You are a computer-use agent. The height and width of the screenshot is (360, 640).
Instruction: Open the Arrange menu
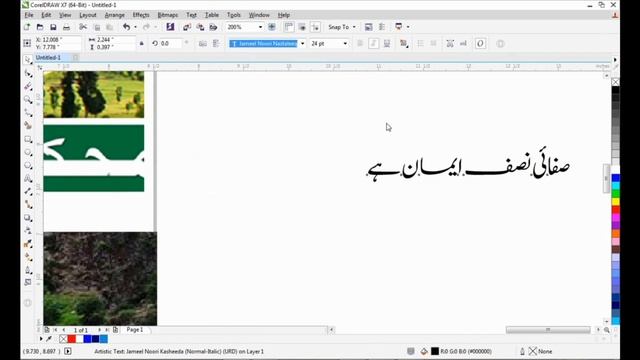click(x=115, y=15)
